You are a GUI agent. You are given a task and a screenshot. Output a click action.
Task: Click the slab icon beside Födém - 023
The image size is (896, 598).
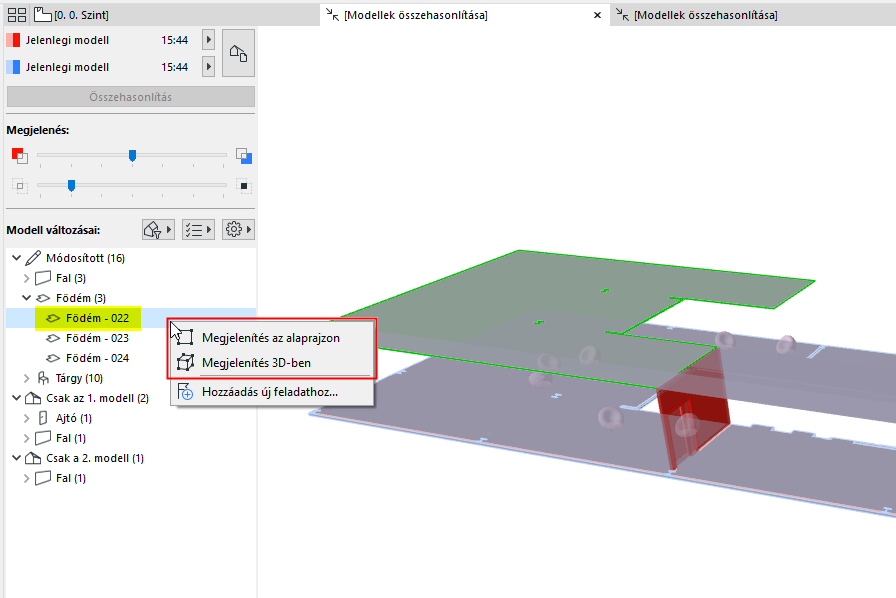53,338
